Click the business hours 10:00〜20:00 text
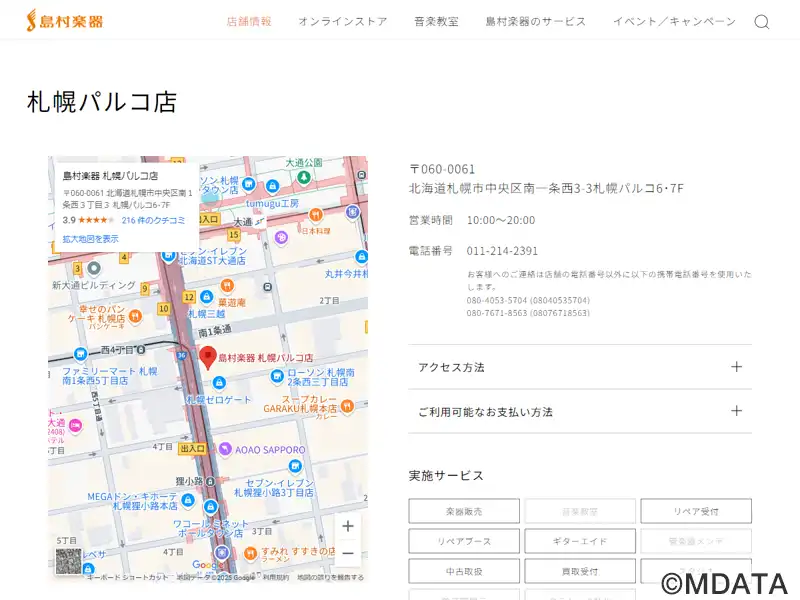 501,220
